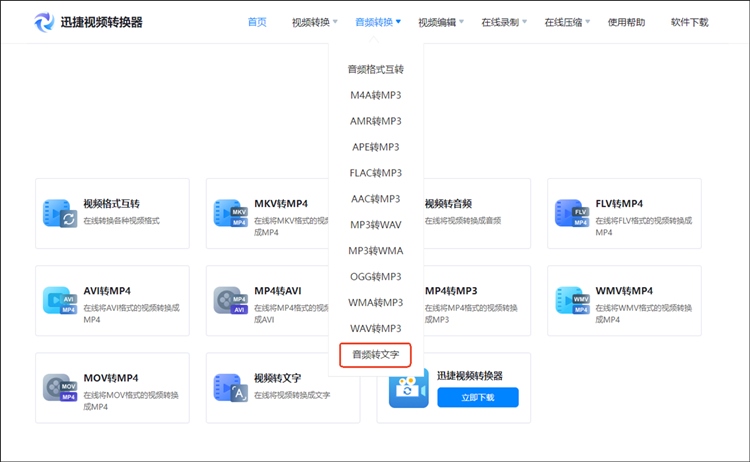Select OGG转MP3 menu entry
Screen dimensions: 750x462
click(375, 276)
